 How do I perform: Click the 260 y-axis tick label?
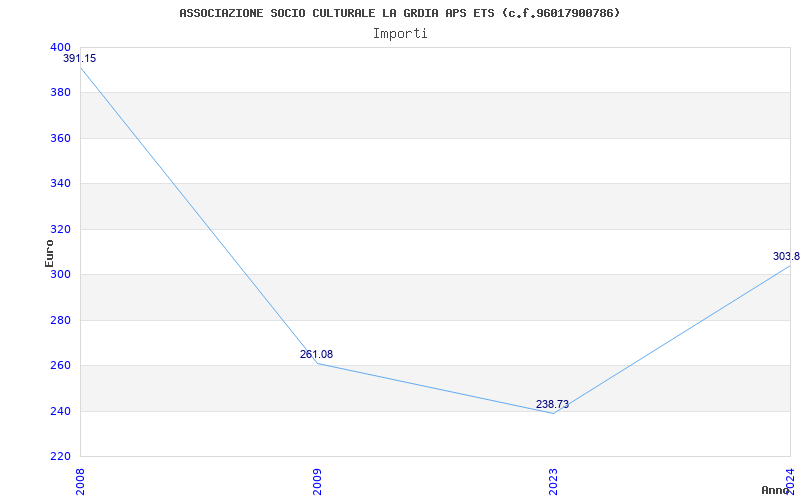(60, 366)
